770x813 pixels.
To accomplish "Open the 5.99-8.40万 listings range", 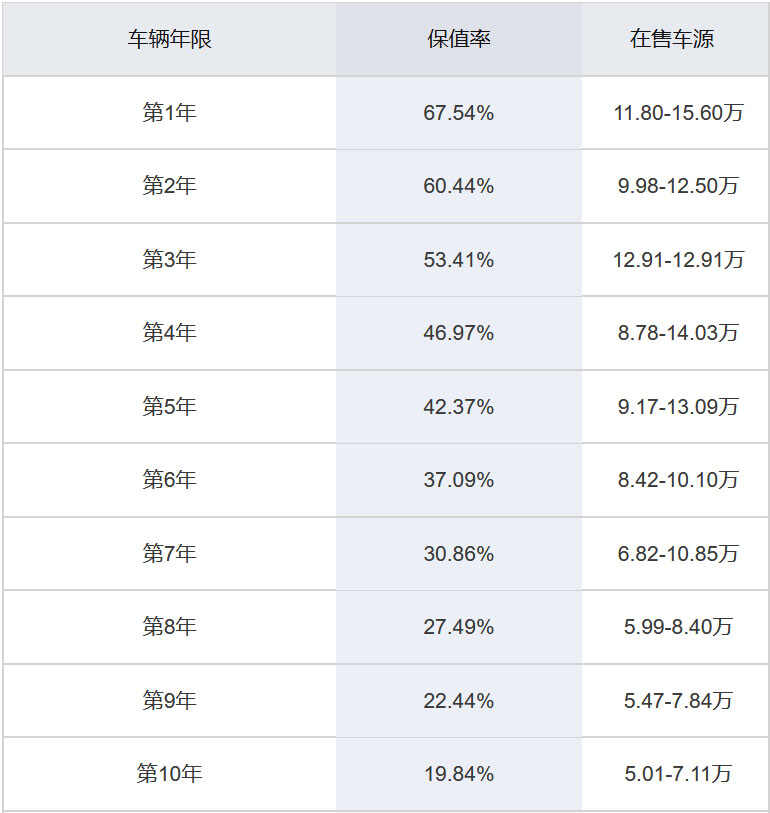I will pos(678,627).
